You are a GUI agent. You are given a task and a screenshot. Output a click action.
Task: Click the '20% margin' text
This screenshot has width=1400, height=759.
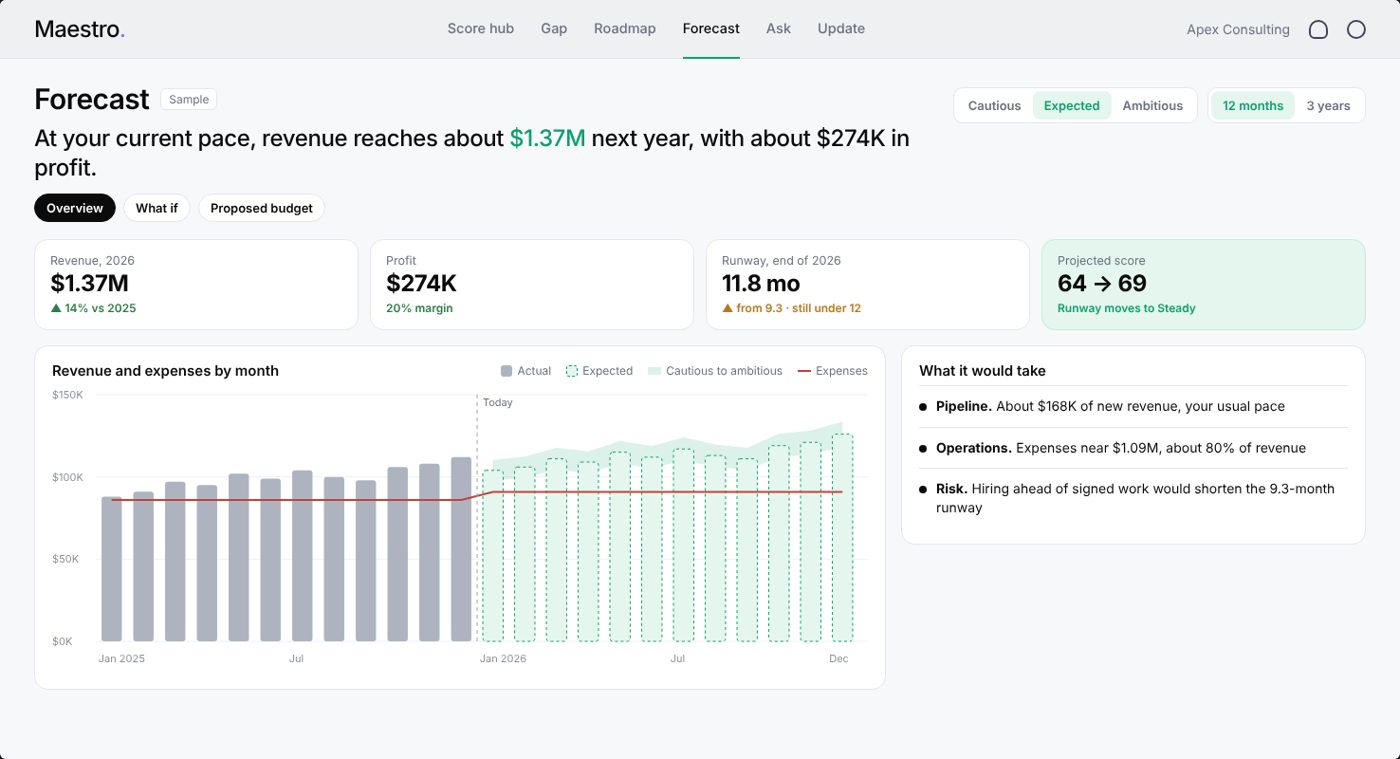[x=419, y=308]
